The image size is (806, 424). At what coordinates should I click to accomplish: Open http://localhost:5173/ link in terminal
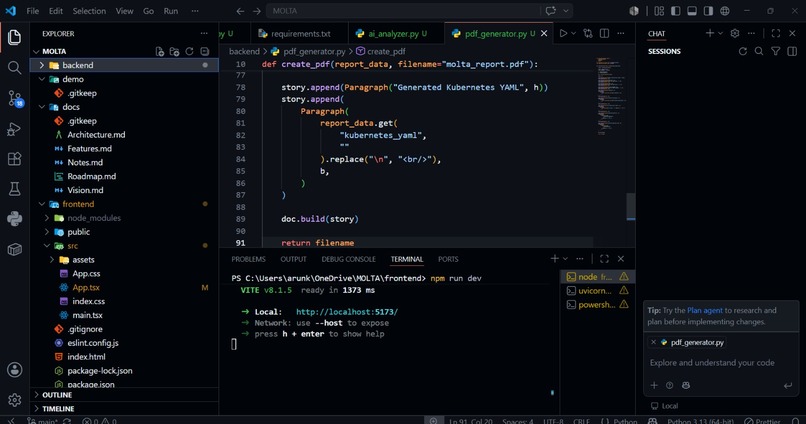[347, 311]
